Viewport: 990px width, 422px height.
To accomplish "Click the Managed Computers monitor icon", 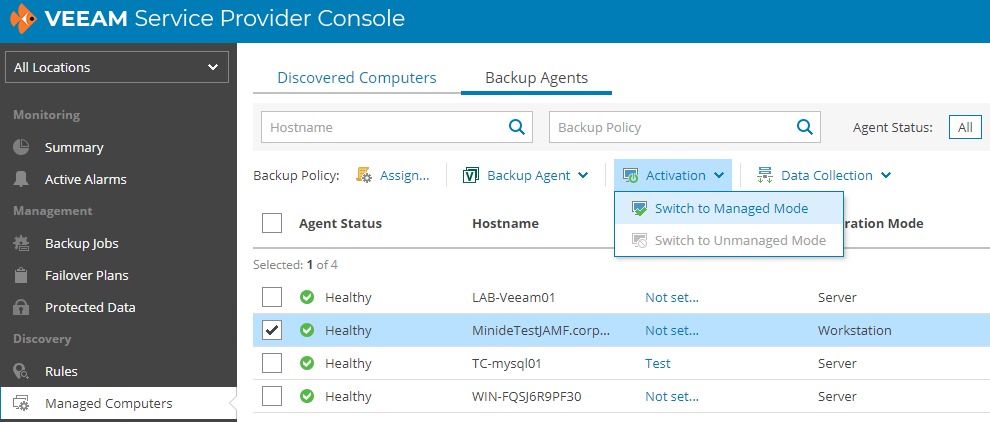I will pyautogui.click(x=21, y=404).
